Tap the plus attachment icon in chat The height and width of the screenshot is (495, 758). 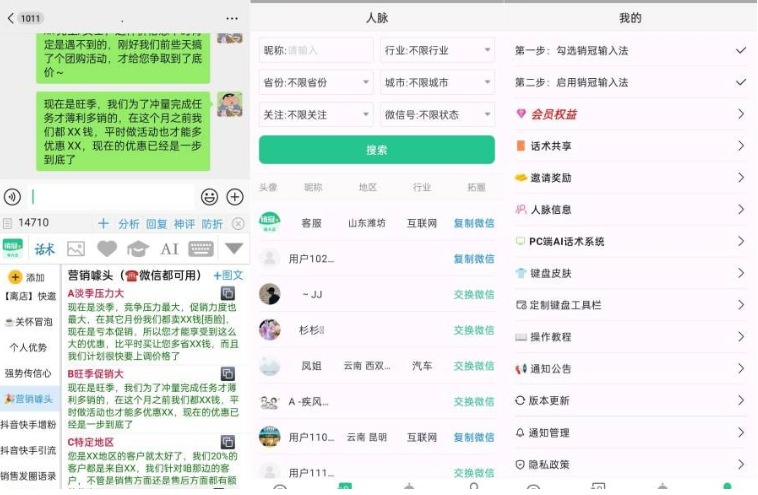[x=235, y=197]
